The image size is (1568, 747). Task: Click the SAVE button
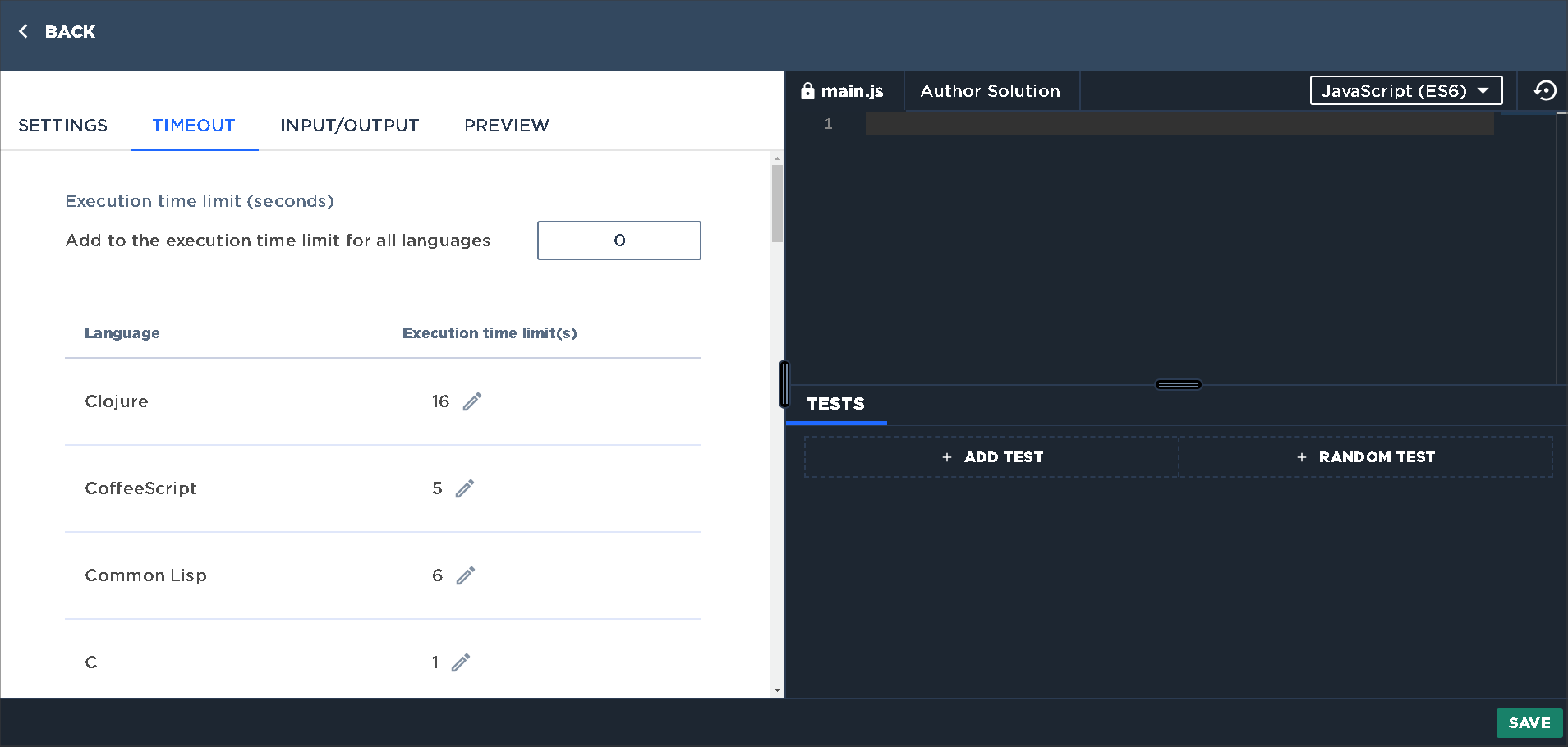pyautogui.click(x=1529, y=722)
